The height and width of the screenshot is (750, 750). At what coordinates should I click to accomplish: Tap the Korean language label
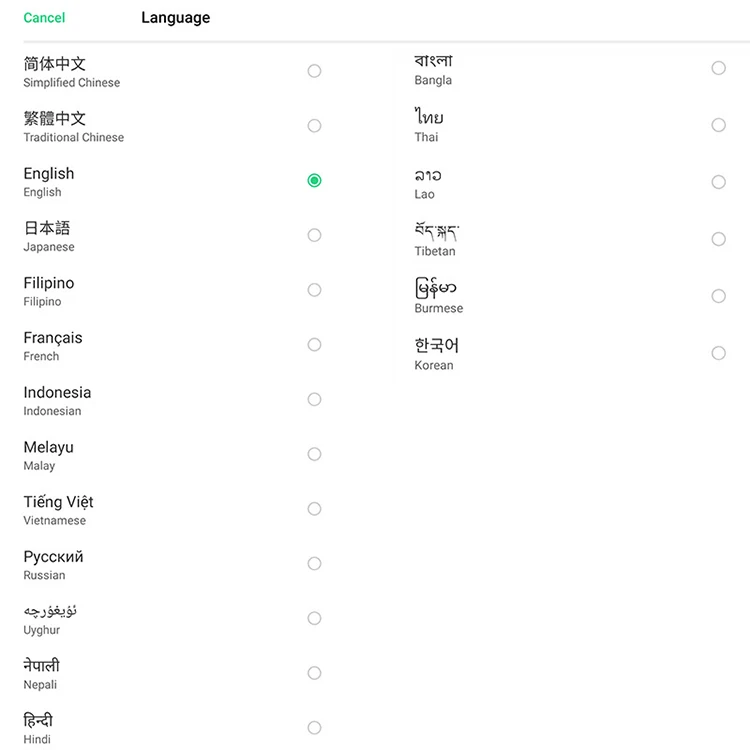(437, 353)
